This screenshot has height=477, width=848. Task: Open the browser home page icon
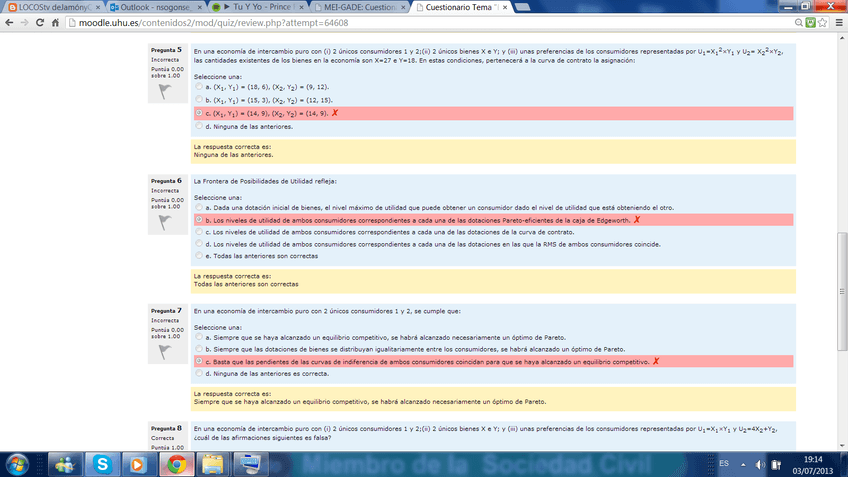pos(55,23)
